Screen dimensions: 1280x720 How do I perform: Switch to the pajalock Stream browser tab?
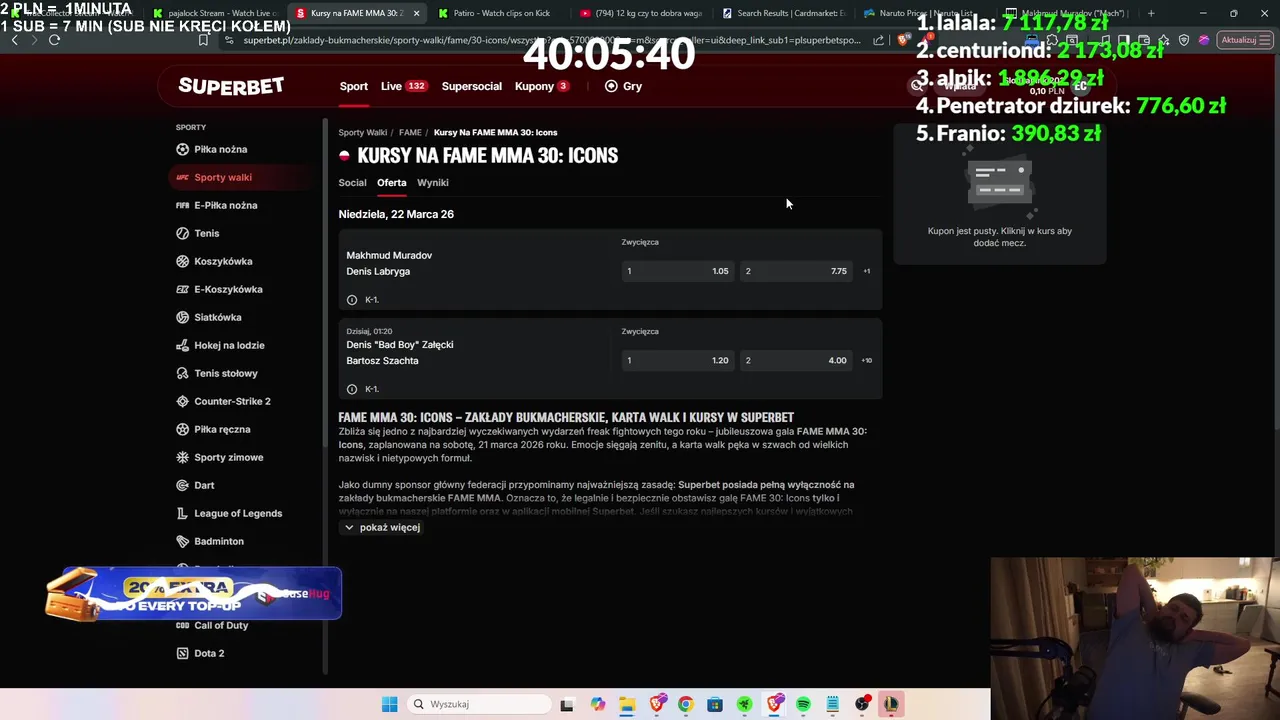(215, 13)
